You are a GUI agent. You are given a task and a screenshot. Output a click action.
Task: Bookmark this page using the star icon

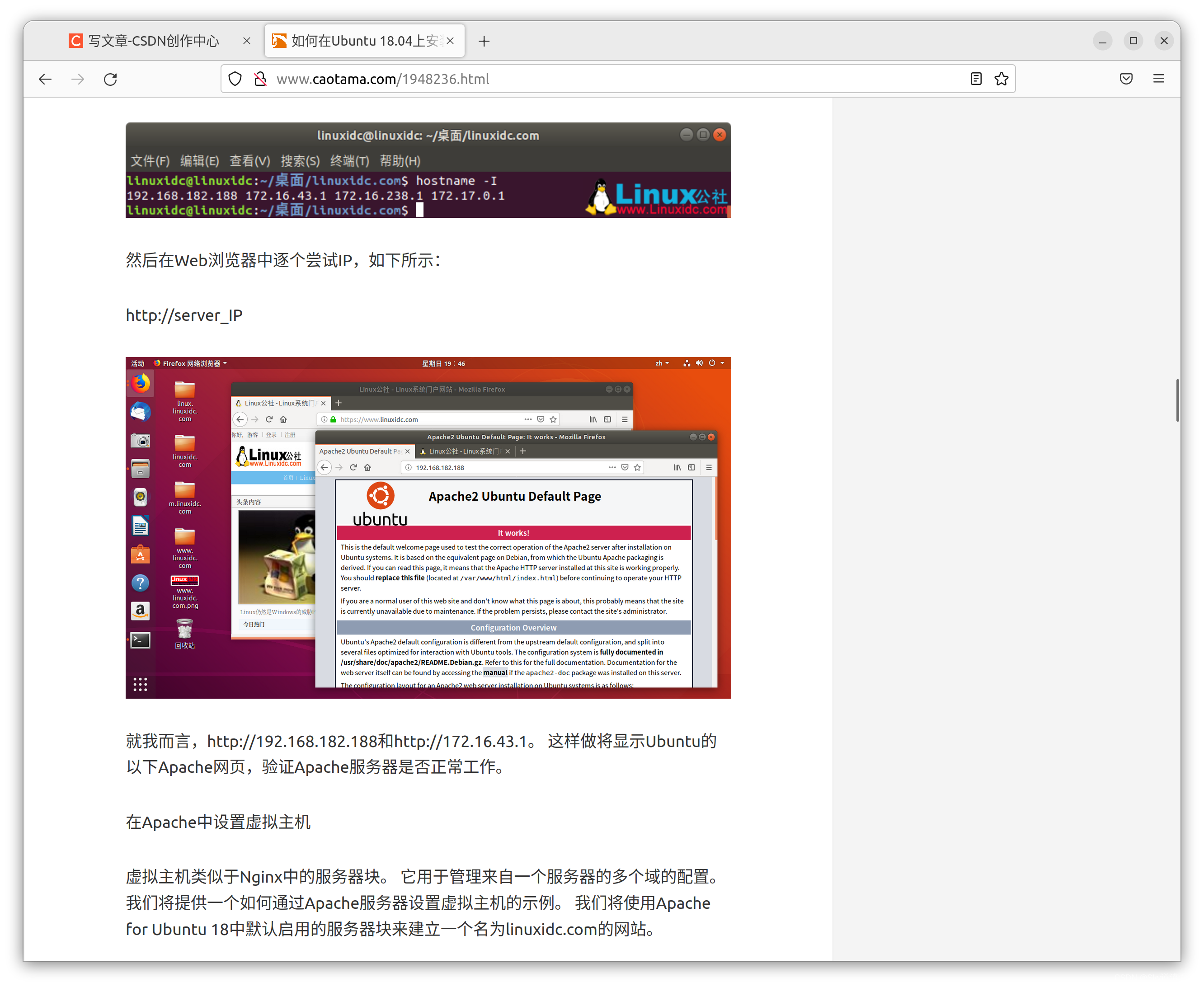pyautogui.click(x=1001, y=79)
